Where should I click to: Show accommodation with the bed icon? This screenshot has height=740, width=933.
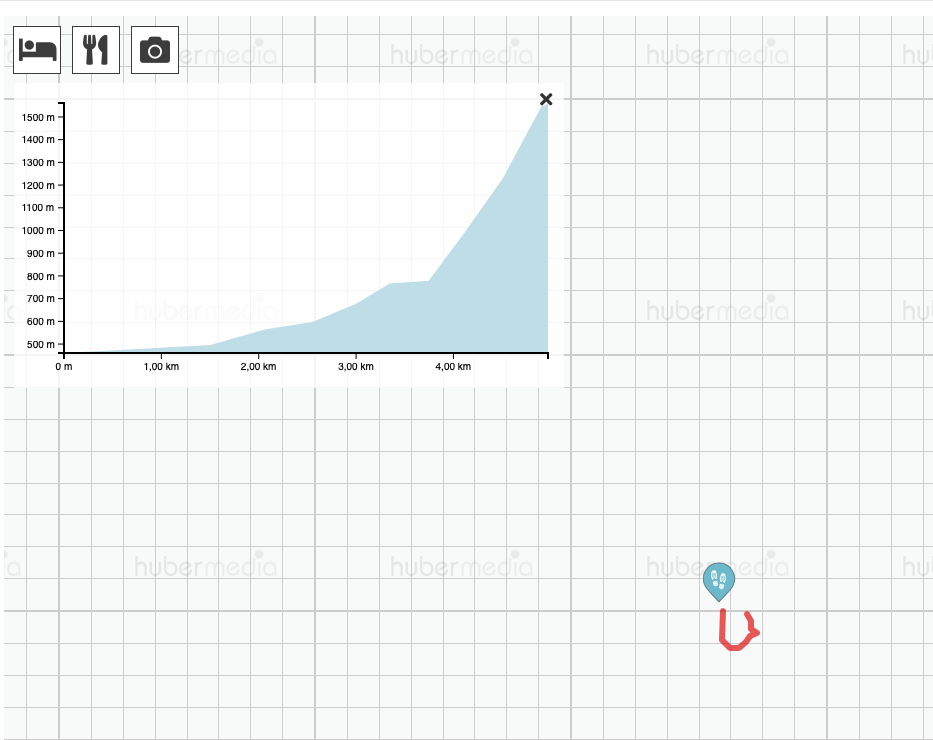(x=37, y=50)
